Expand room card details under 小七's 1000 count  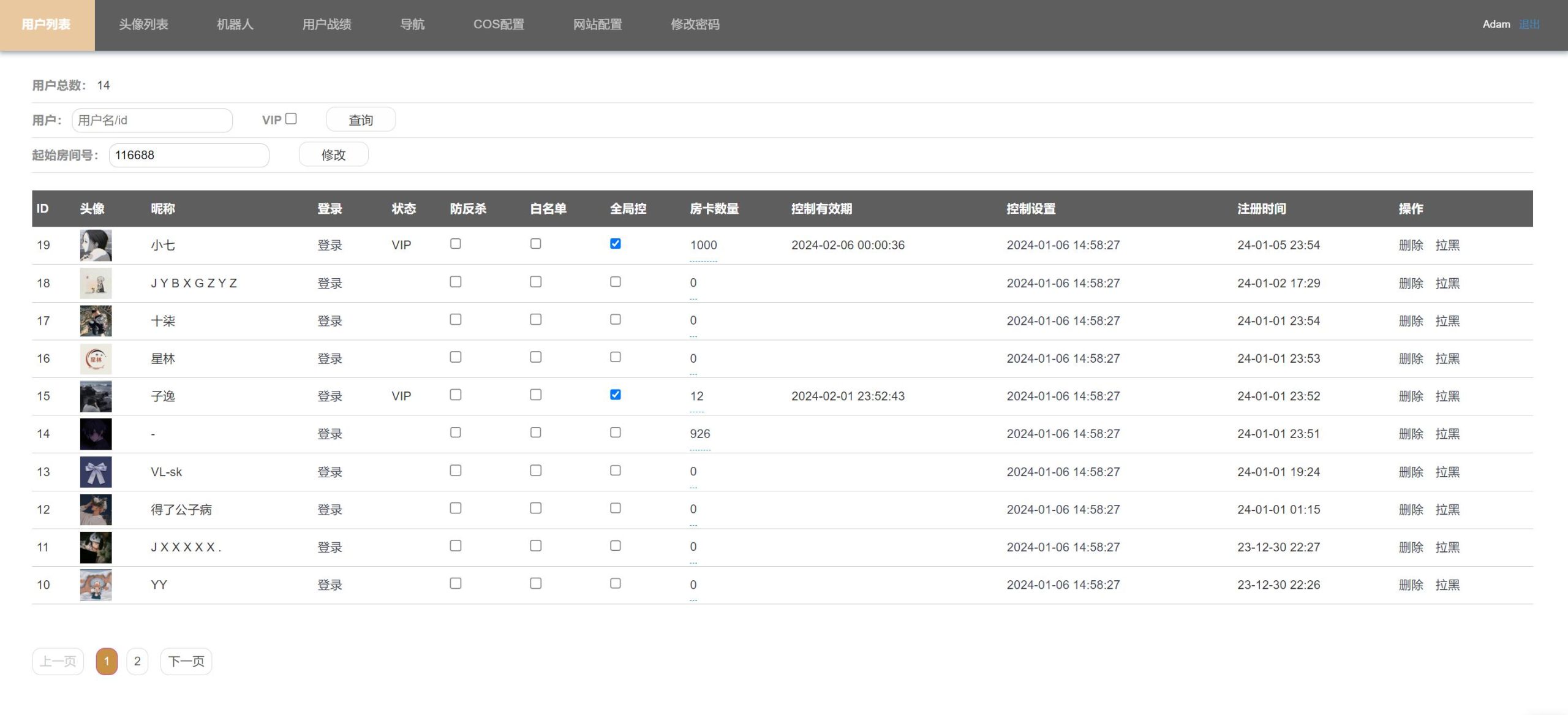coord(703,260)
